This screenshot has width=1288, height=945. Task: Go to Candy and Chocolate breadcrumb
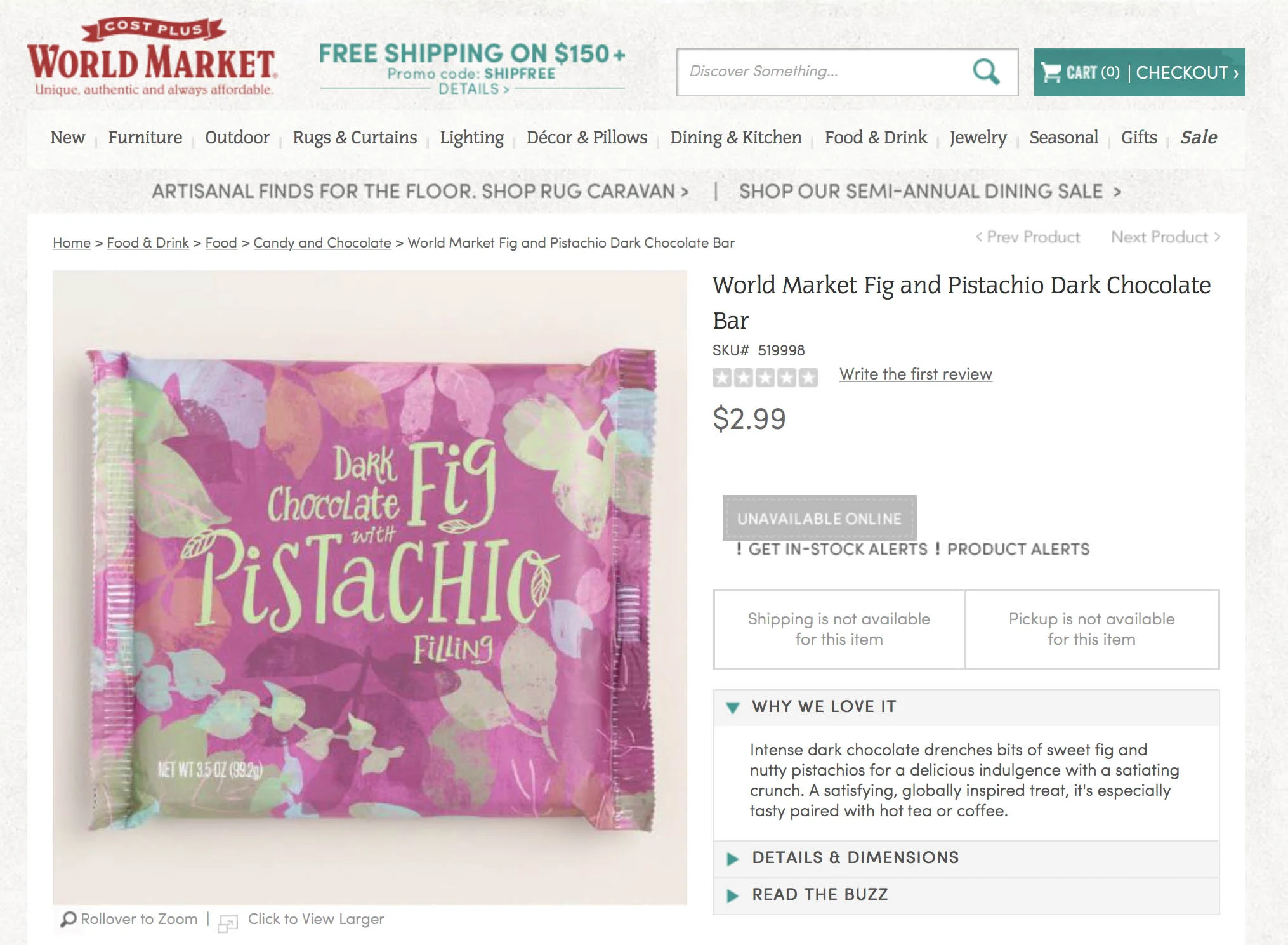pyautogui.click(x=322, y=243)
